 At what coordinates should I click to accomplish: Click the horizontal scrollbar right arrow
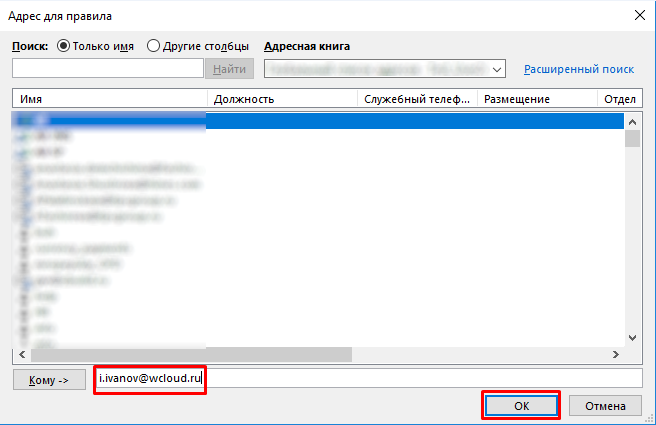click(x=617, y=354)
